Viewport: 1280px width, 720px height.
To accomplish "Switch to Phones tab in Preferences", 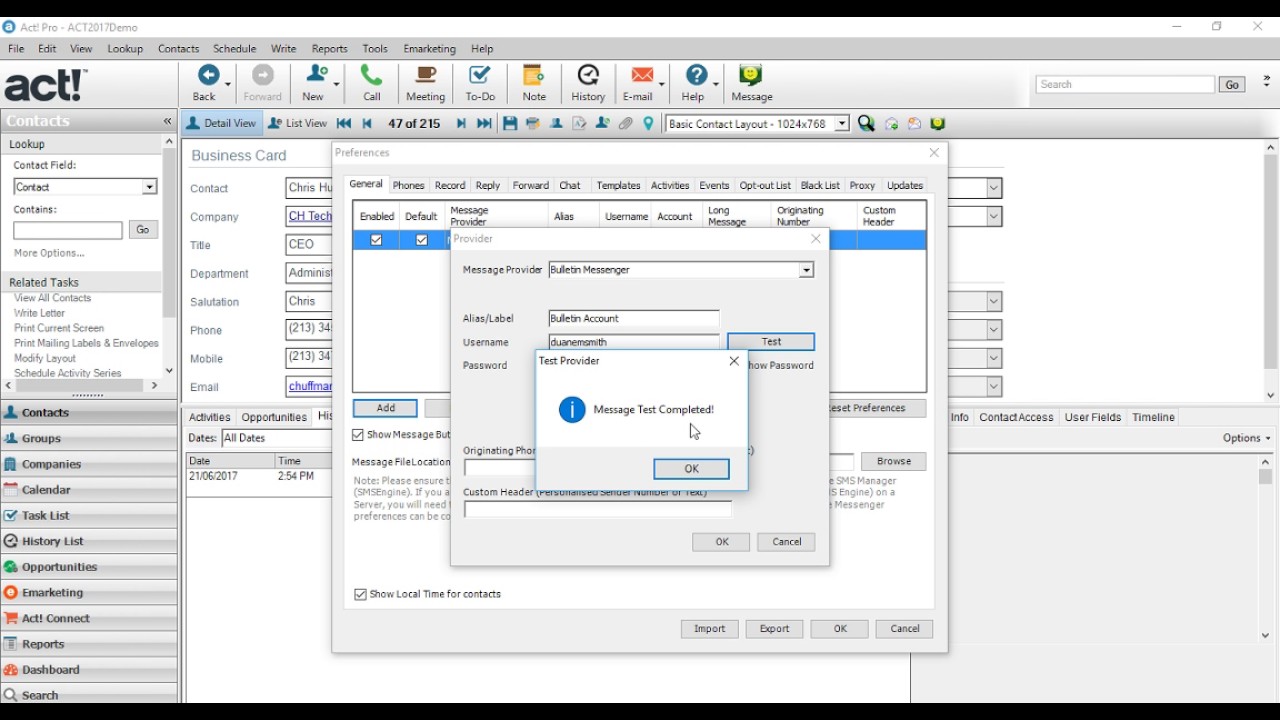I will [x=408, y=185].
